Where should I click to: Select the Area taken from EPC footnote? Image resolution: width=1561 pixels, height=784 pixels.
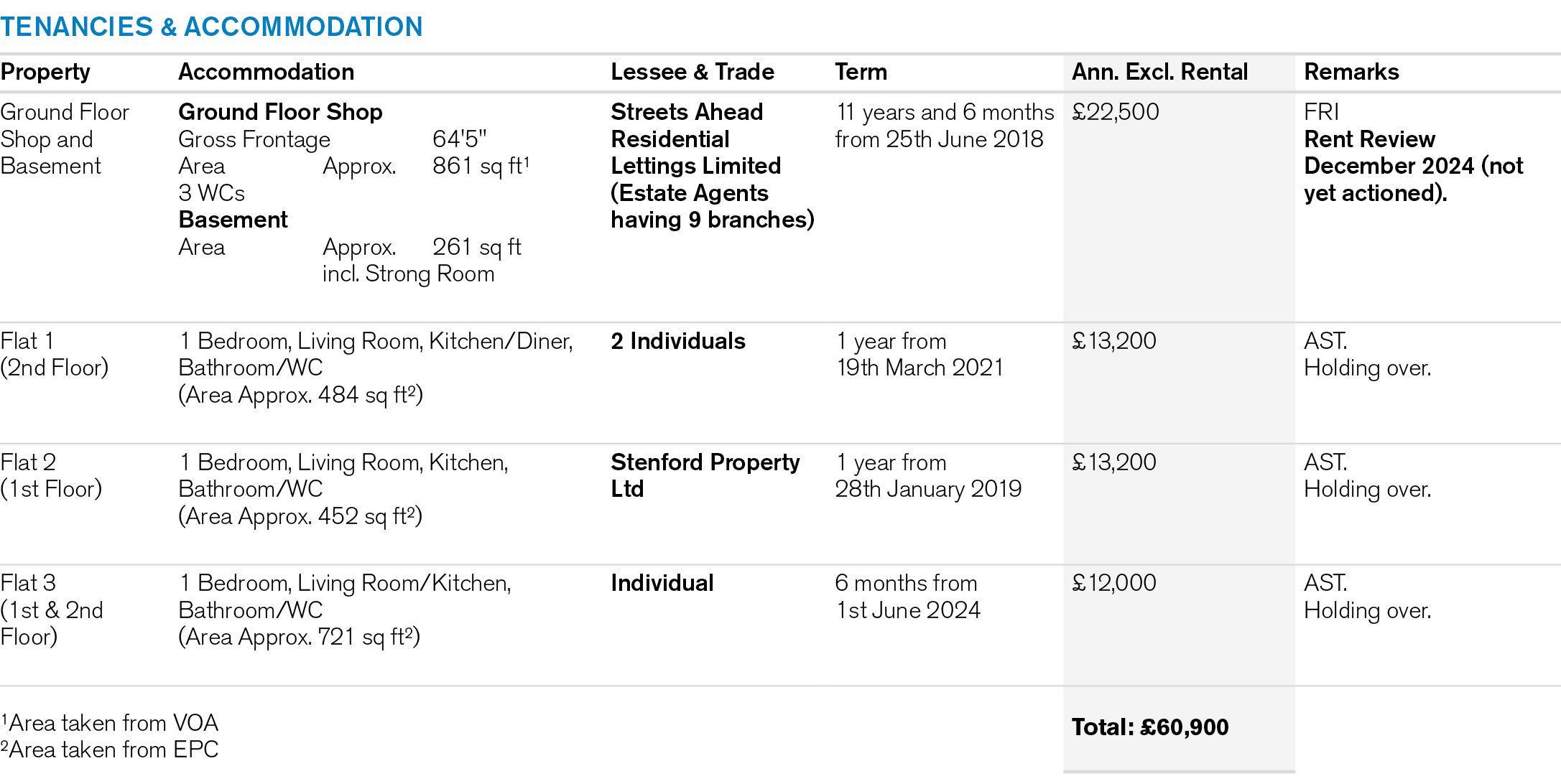[x=110, y=750]
